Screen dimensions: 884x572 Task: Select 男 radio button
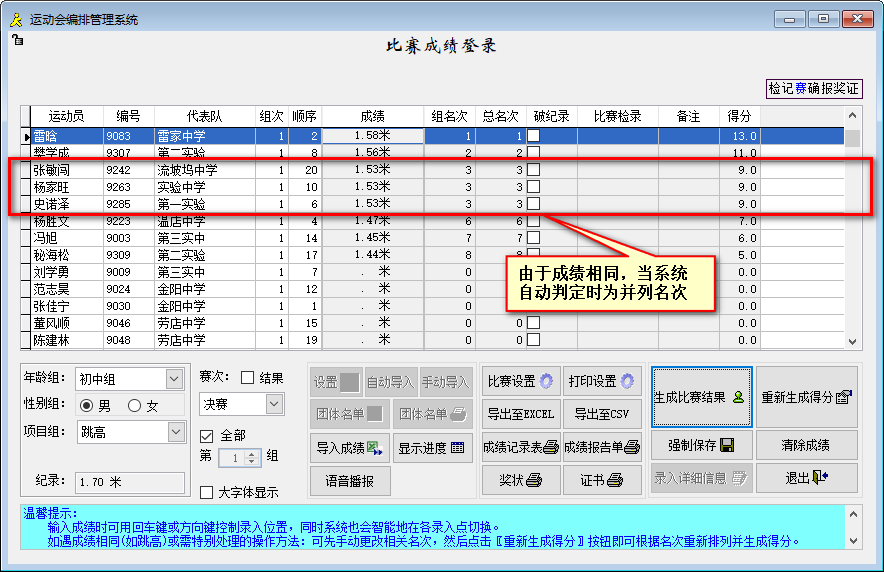pyautogui.click(x=86, y=405)
